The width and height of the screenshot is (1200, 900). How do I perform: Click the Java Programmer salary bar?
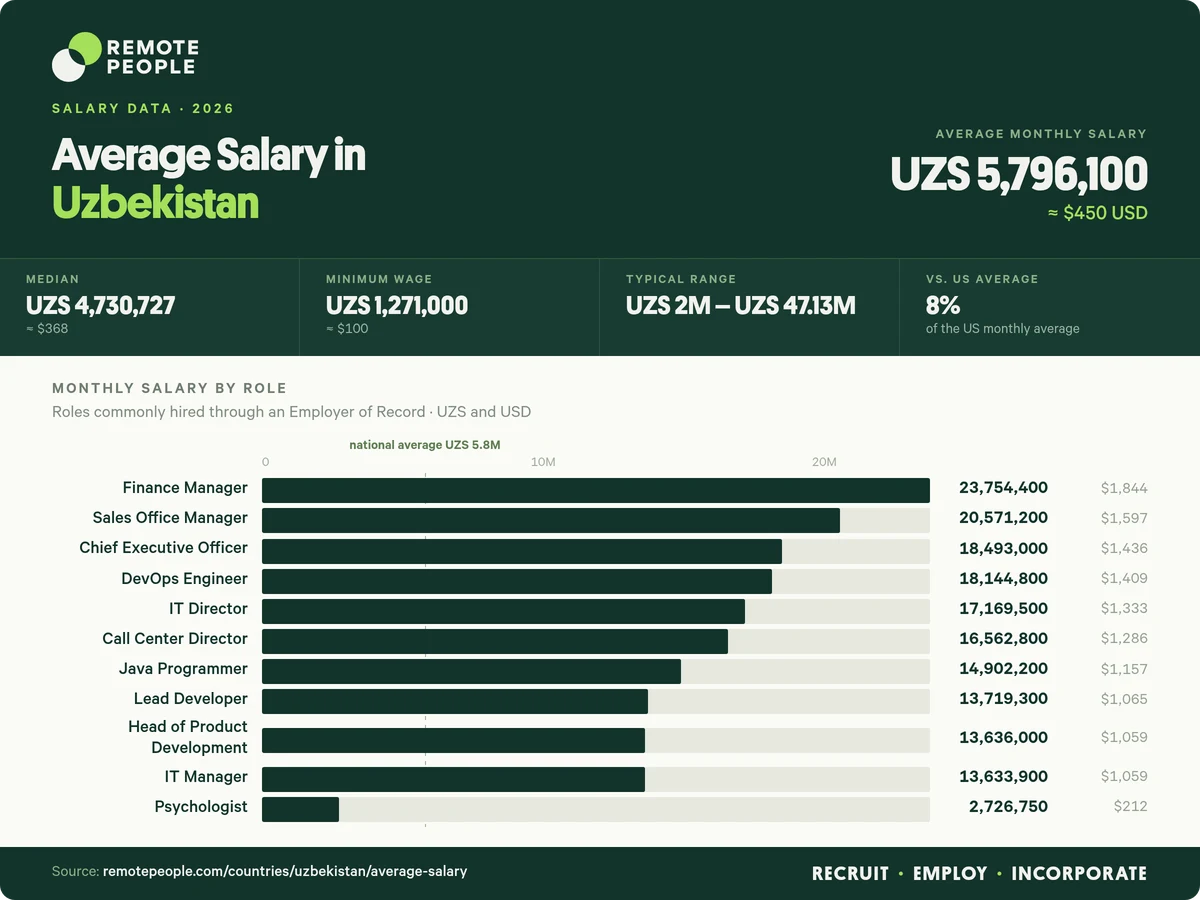[x=471, y=671]
